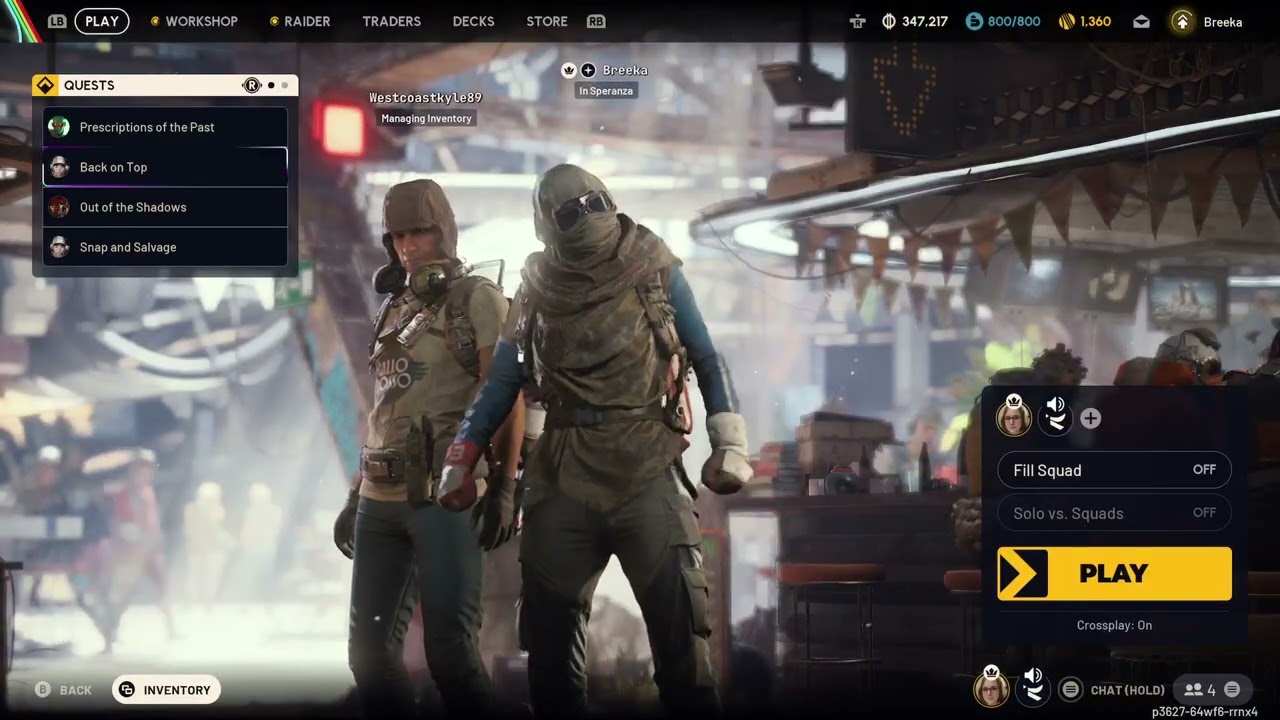Toggle Fill Squad on

[x=1114, y=470]
